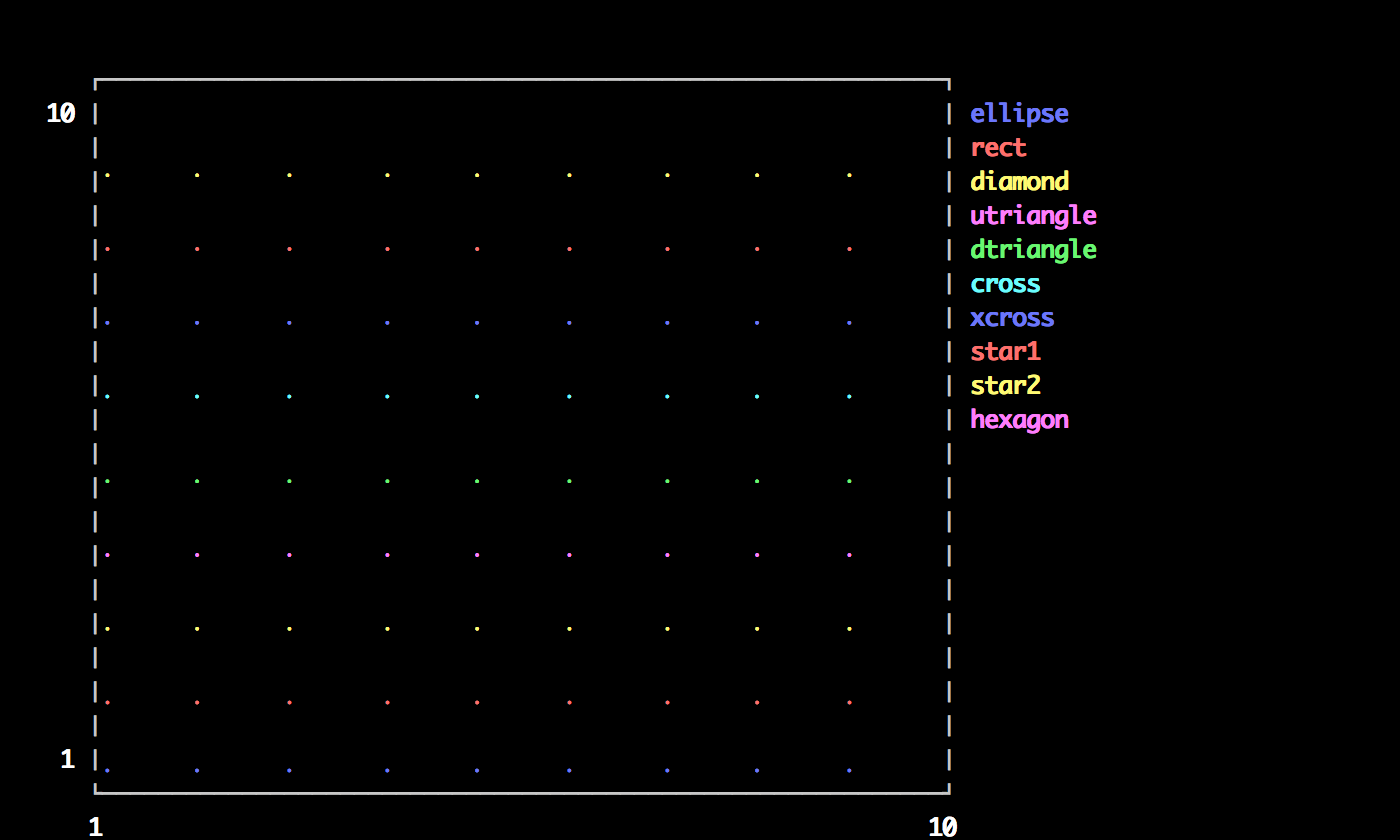Screen dimensions: 1400x840
Task: Select the hexagon legend entry
Action: tap(1019, 420)
